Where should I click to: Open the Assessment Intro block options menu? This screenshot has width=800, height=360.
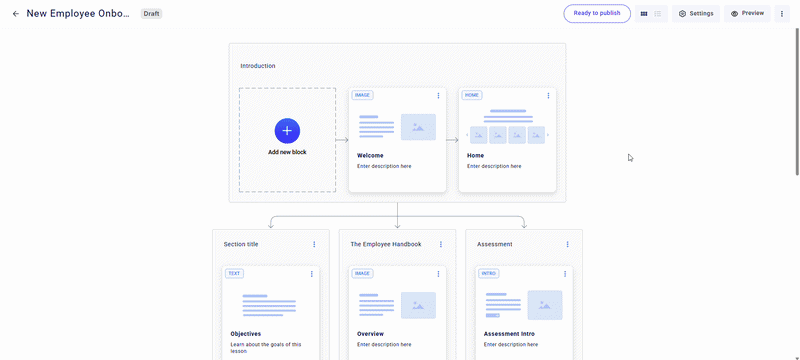565,274
